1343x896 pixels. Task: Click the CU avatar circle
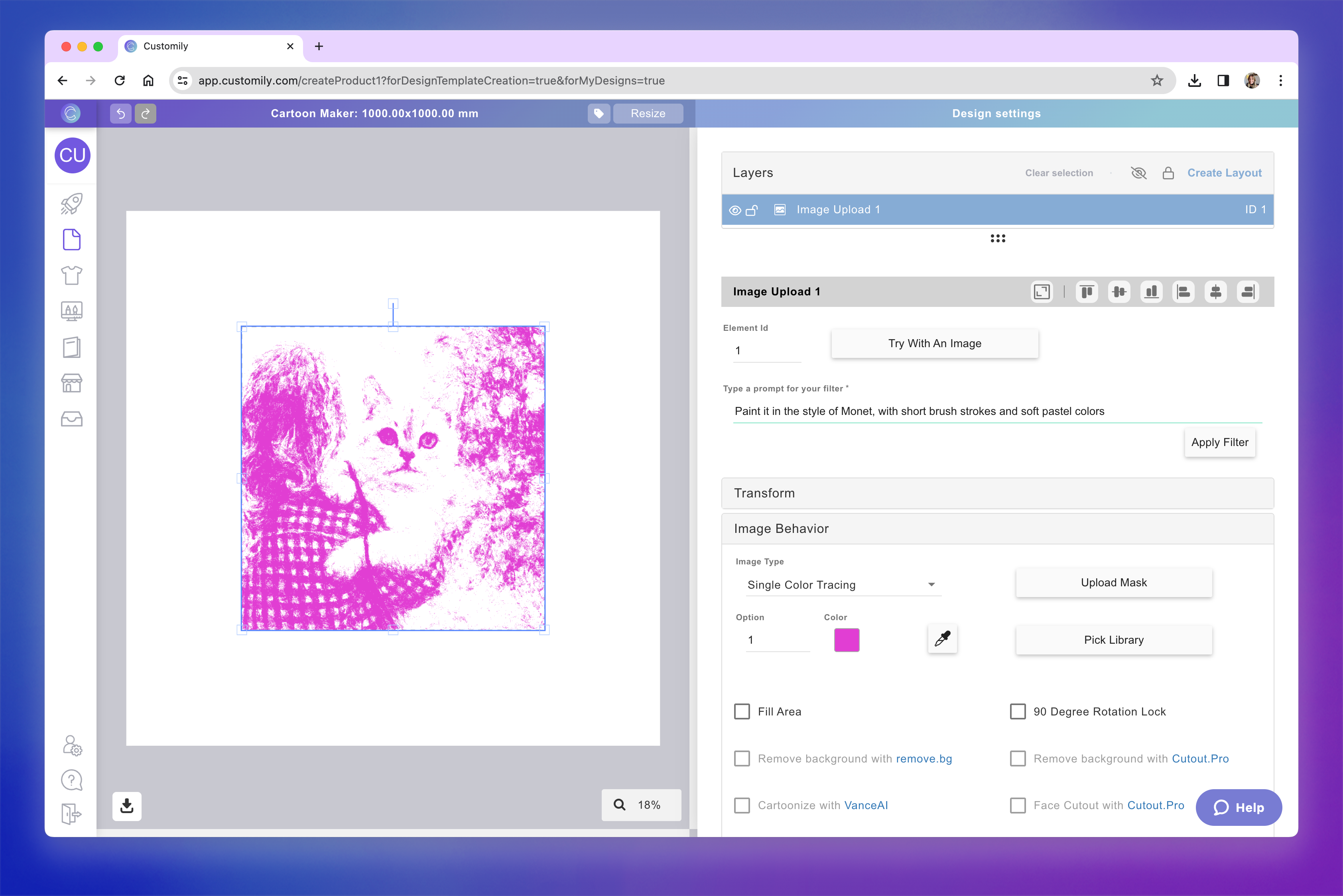[73, 155]
